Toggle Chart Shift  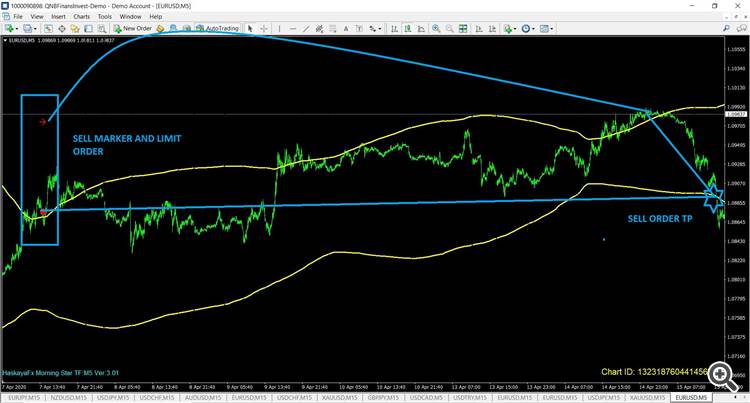[x=492, y=29]
